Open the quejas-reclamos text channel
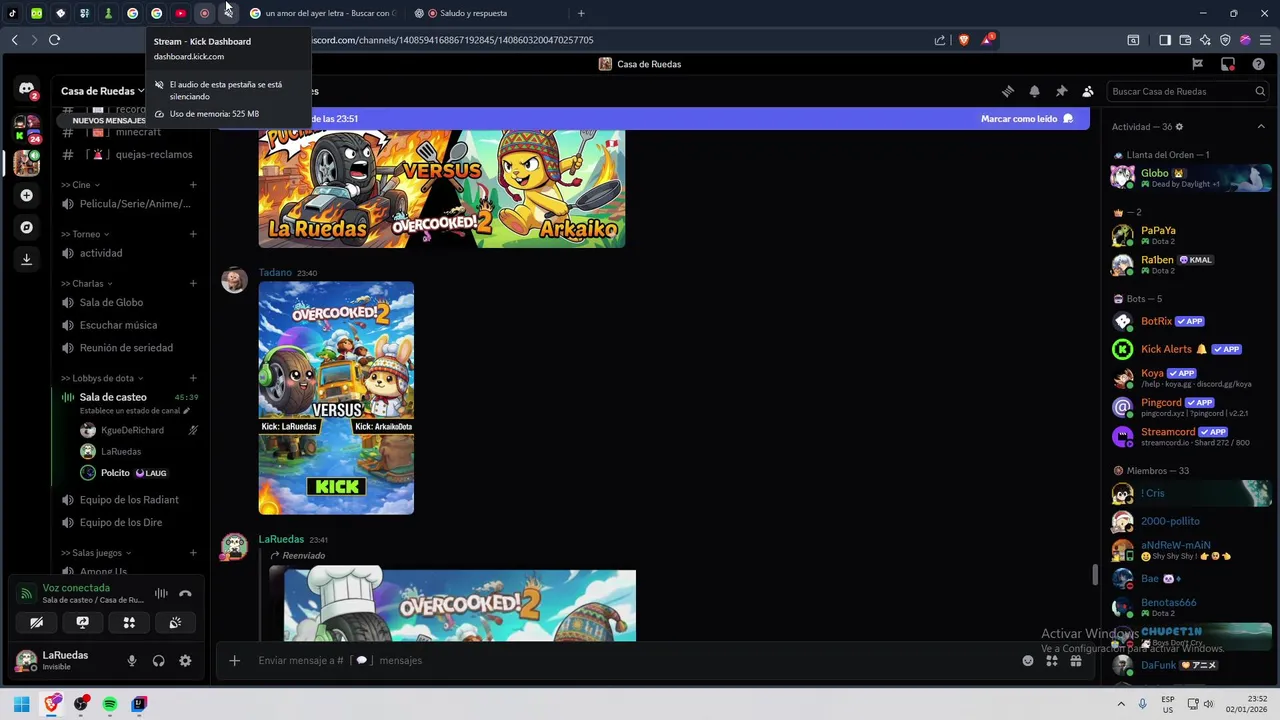The height and width of the screenshot is (720, 1280). (x=129, y=155)
